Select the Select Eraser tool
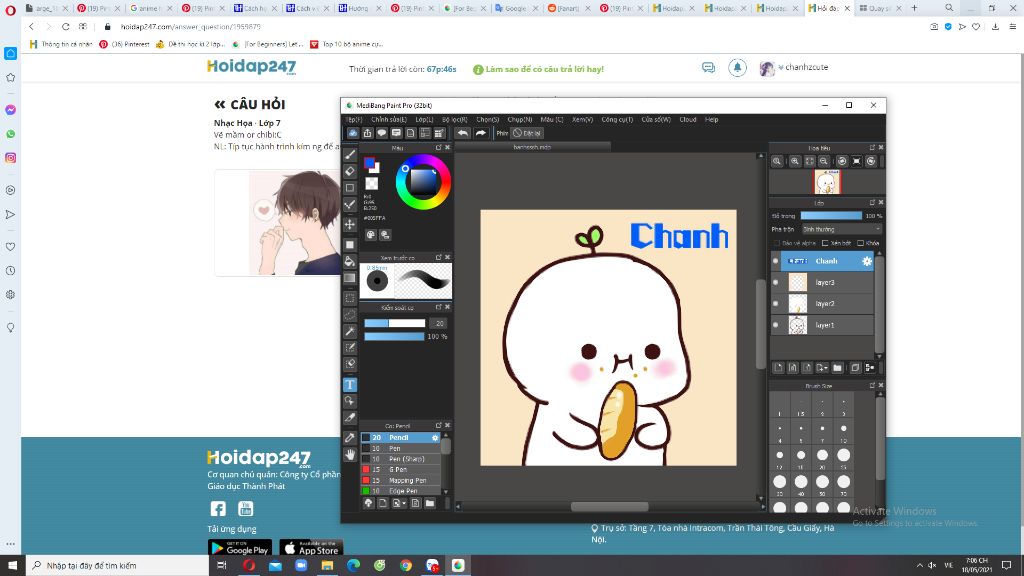 350,364
